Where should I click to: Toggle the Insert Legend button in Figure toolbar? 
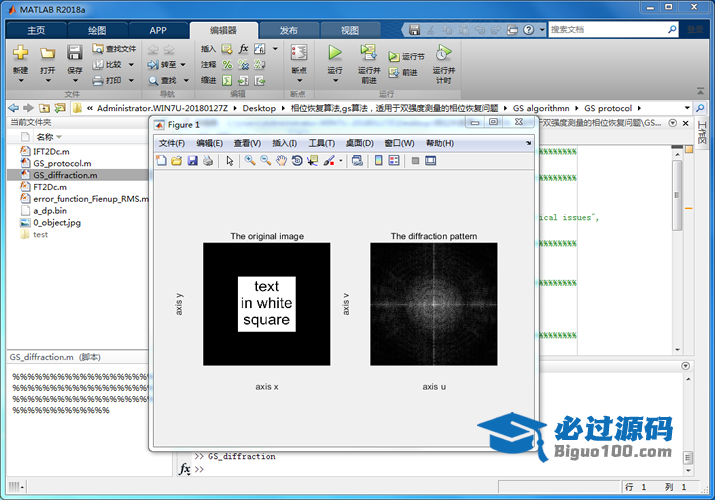tap(393, 160)
